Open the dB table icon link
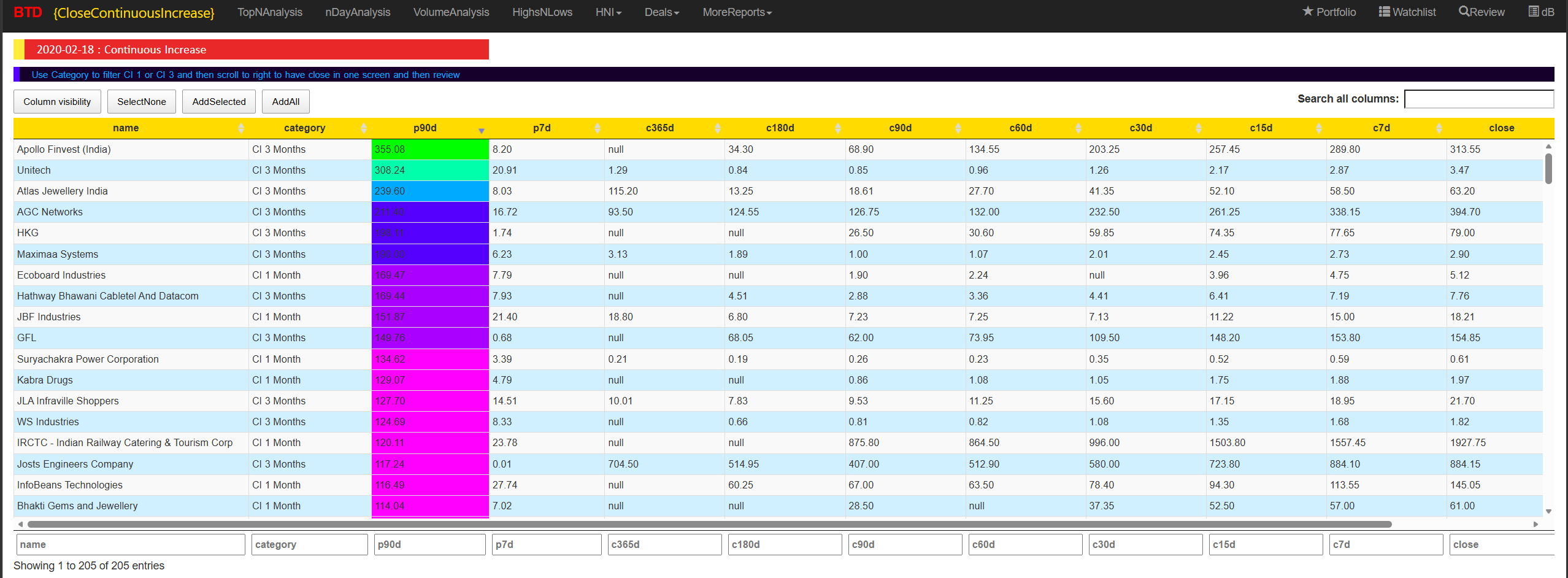The height and width of the screenshot is (578, 1568). pos(1541,12)
